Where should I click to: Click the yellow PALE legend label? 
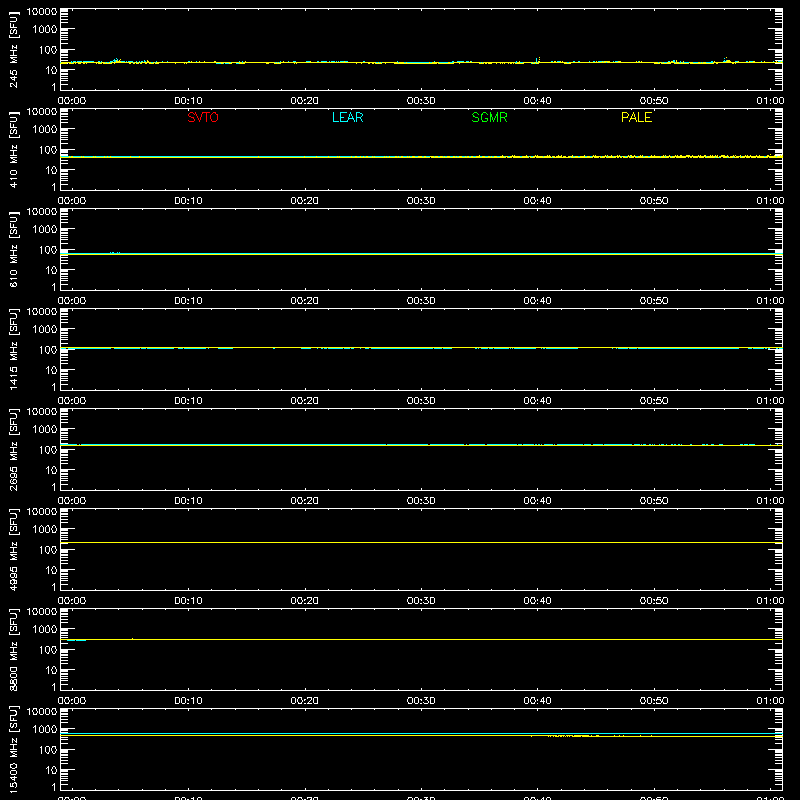[636, 117]
